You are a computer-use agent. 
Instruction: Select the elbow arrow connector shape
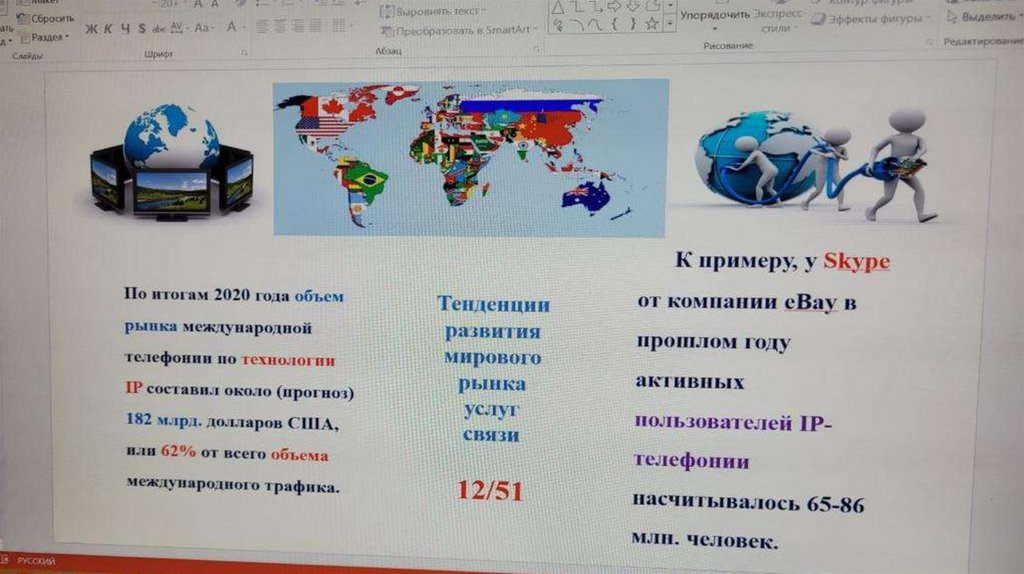coord(595,7)
